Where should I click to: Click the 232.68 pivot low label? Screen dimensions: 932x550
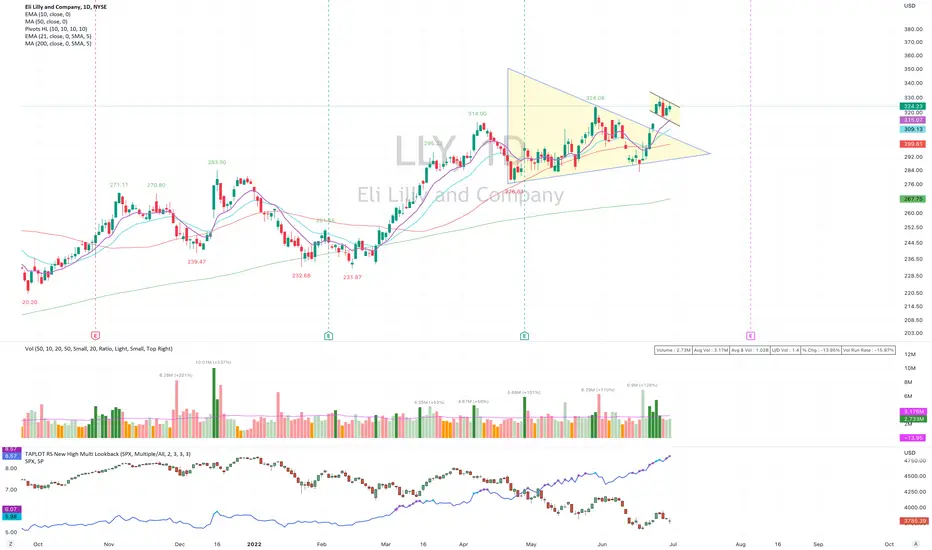pyautogui.click(x=301, y=275)
